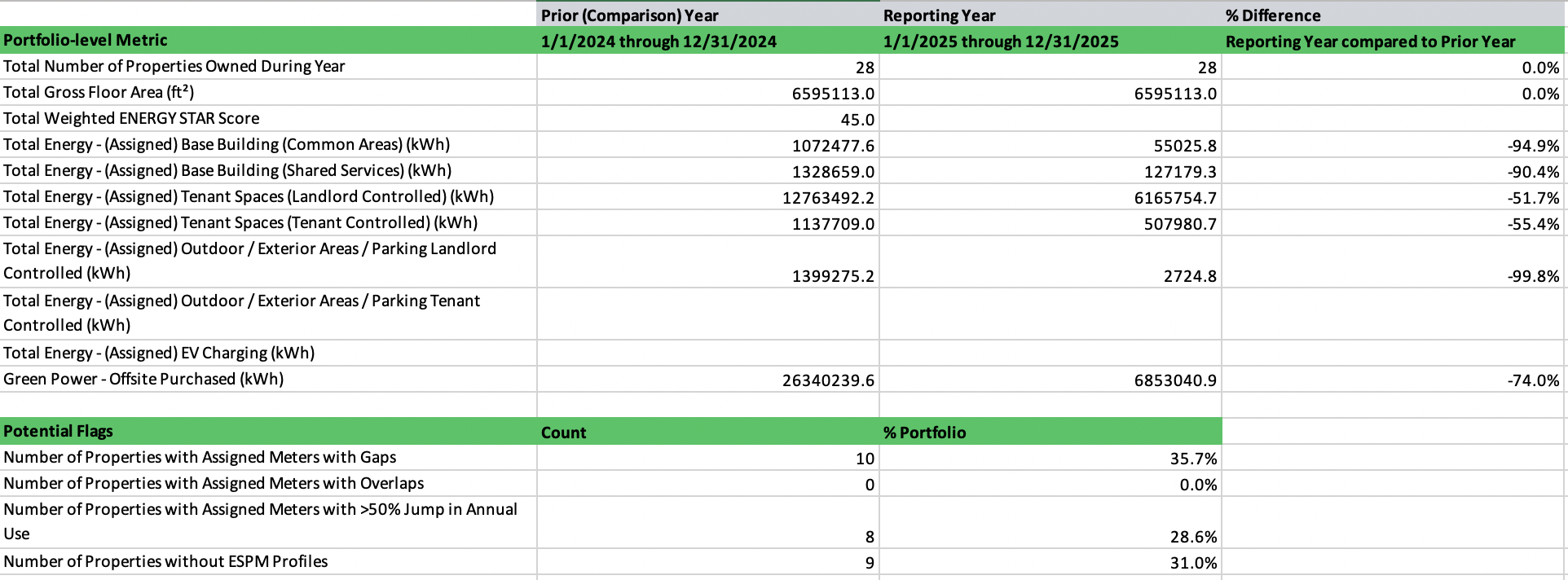Click ENERGY STAR score value 45.0
Screen dimensions: 1568x580
pyautogui.click(x=708, y=119)
